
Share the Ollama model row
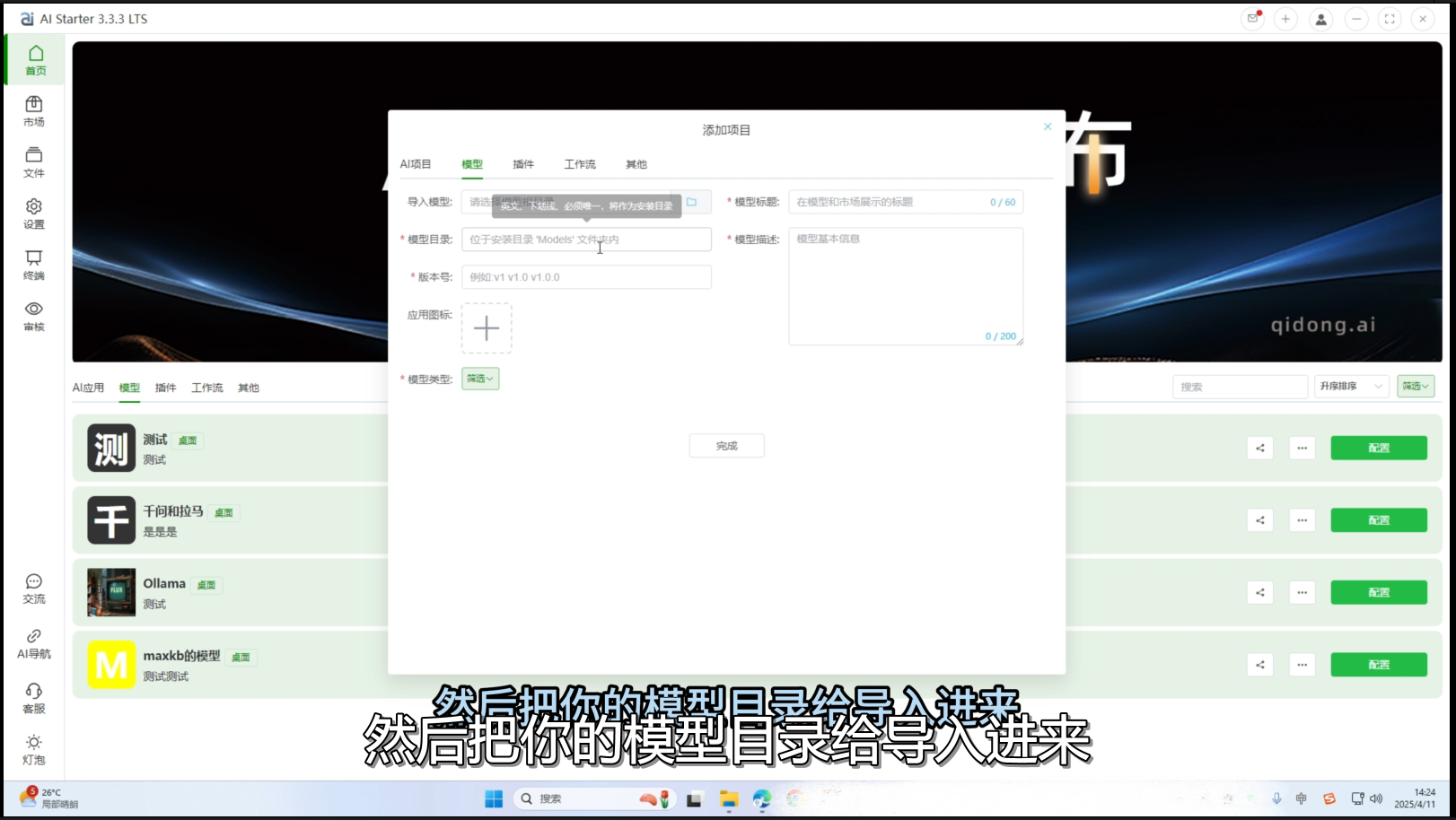tap(1260, 592)
